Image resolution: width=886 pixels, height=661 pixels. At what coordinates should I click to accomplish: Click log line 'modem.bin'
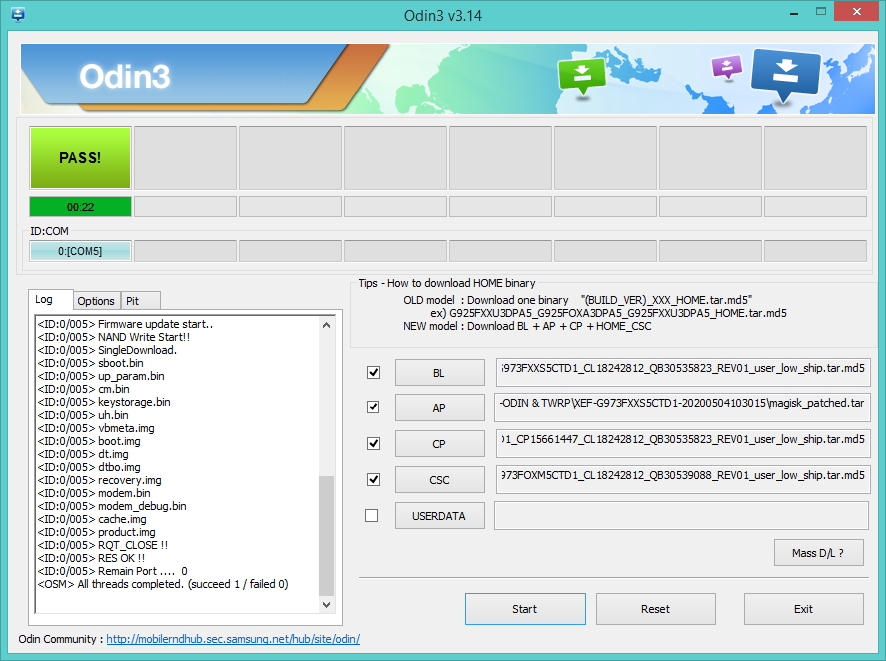point(94,493)
